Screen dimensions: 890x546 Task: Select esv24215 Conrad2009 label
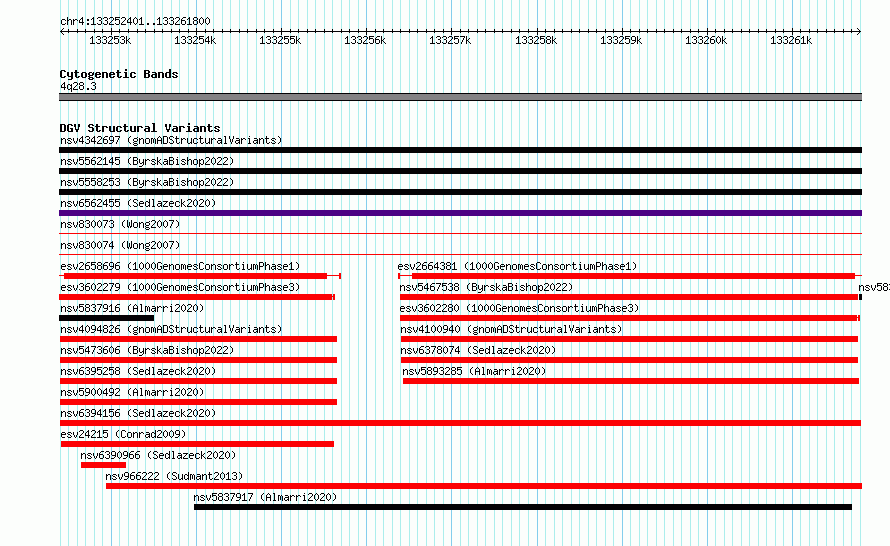(123, 434)
